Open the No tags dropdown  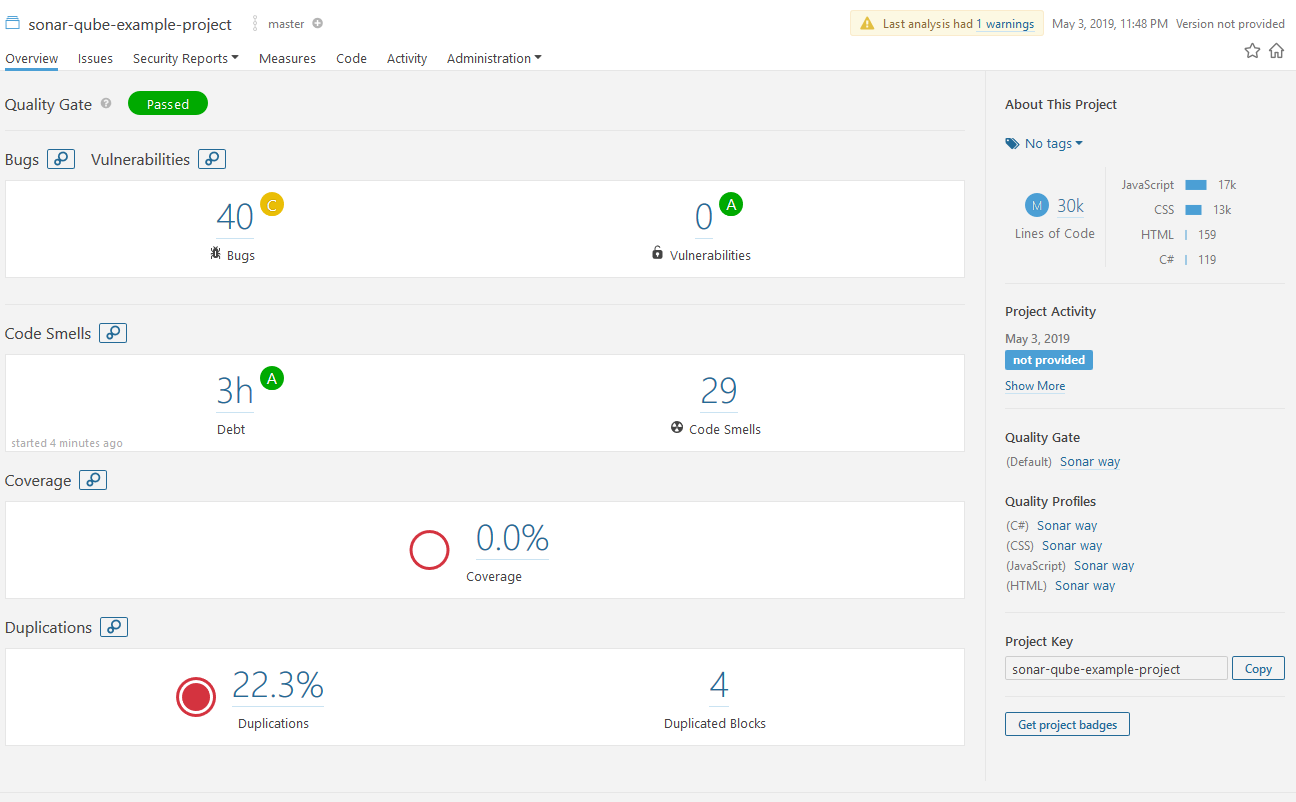[1053, 144]
